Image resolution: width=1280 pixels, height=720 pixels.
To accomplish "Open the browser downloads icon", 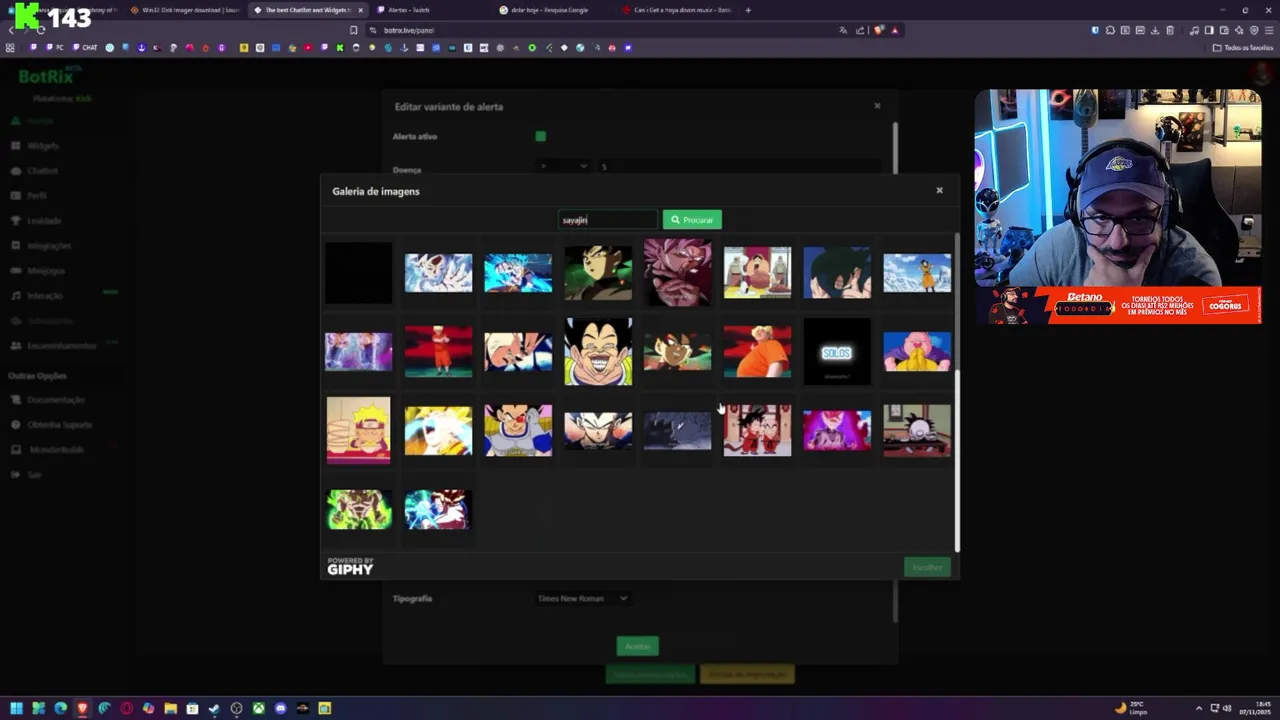I will coord(1155,30).
